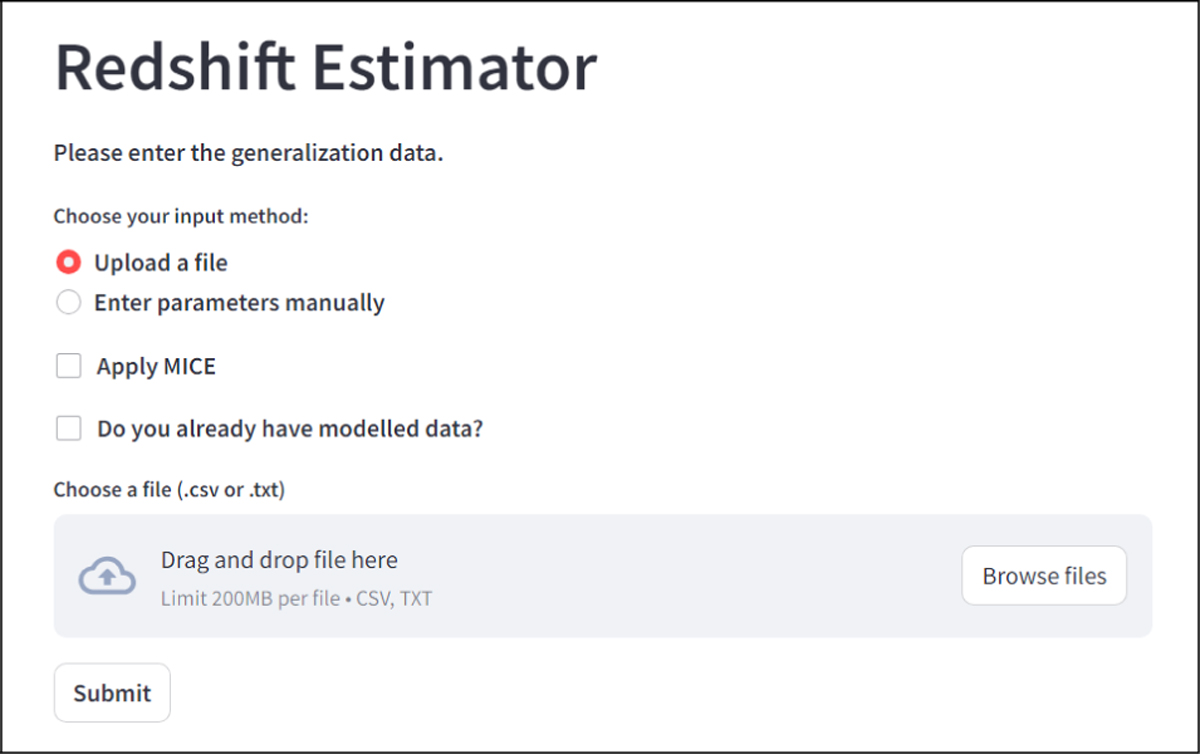This screenshot has width=1200, height=754.
Task: Select the Upload a file radio button
Action: coord(68,263)
